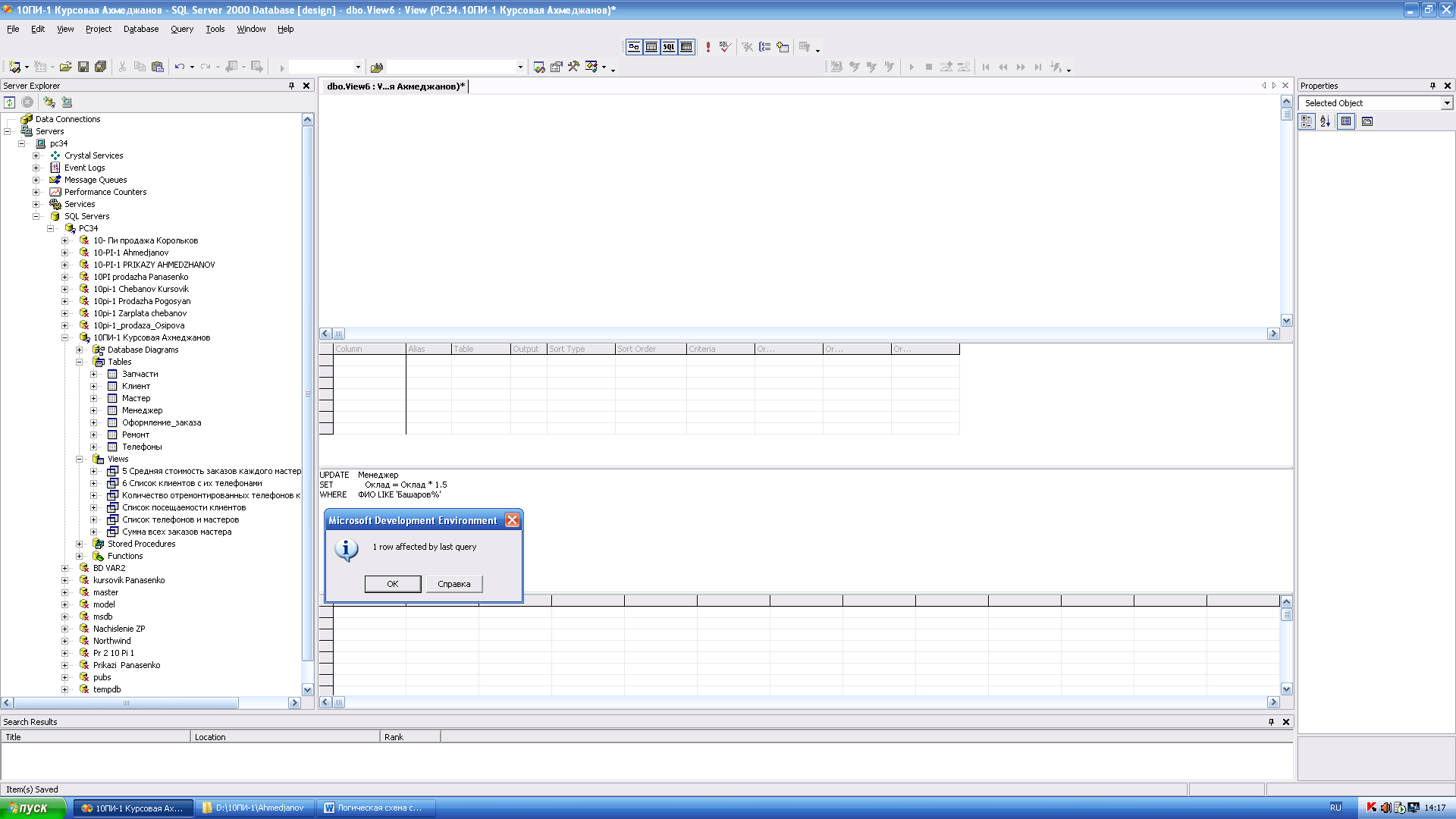
Task: Collapse the Tables node in Server Explorer
Action: [x=80, y=362]
